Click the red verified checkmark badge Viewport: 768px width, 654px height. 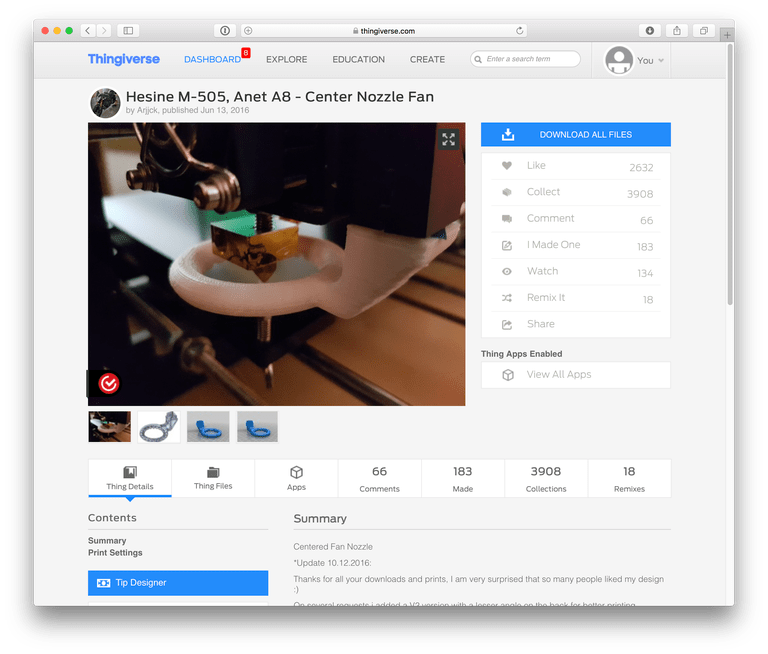(x=109, y=383)
